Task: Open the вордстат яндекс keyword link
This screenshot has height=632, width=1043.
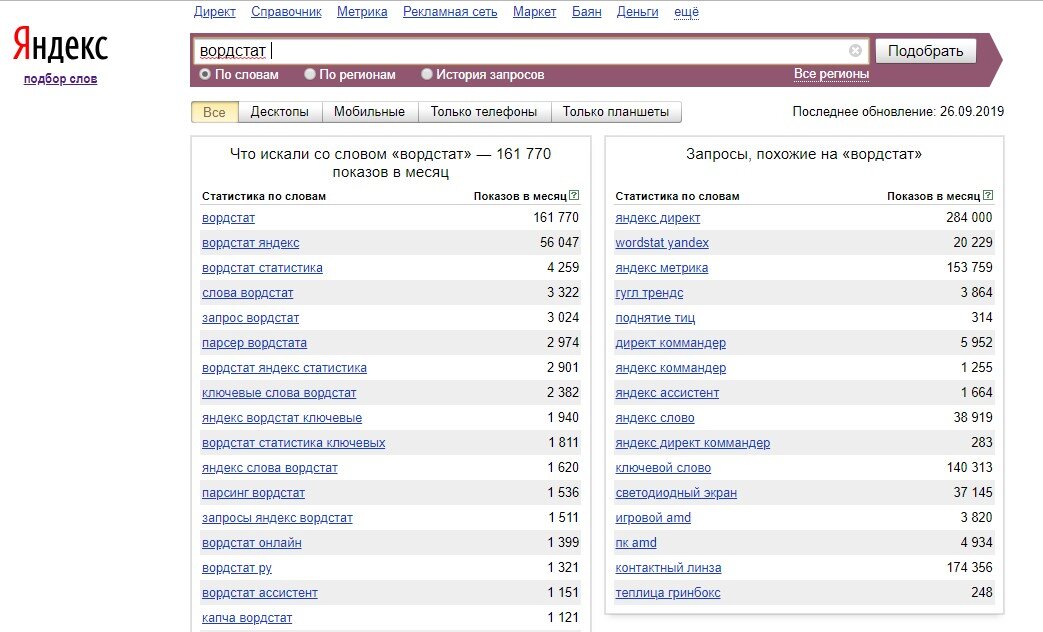Action: click(x=250, y=243)
